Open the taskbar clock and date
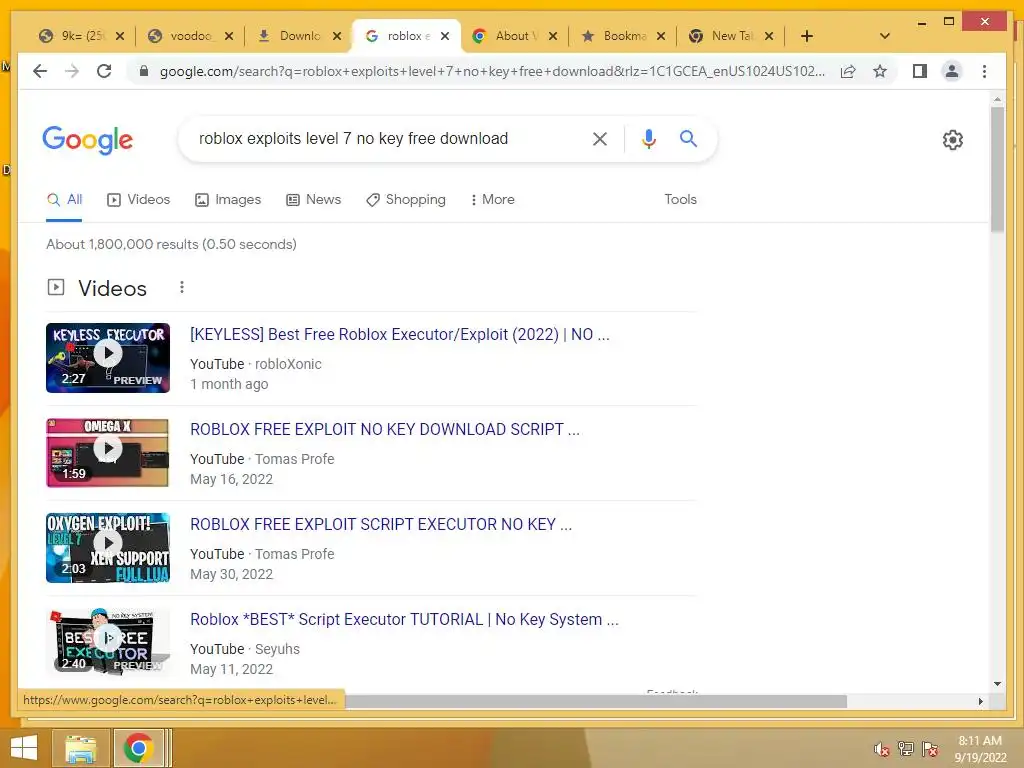Viewport: 1024px width, 768px height. pyautogui.click(x=980, y=749)
